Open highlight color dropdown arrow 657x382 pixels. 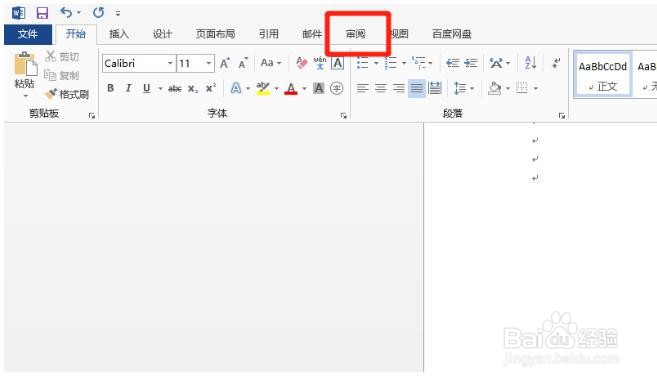point(277,89)
